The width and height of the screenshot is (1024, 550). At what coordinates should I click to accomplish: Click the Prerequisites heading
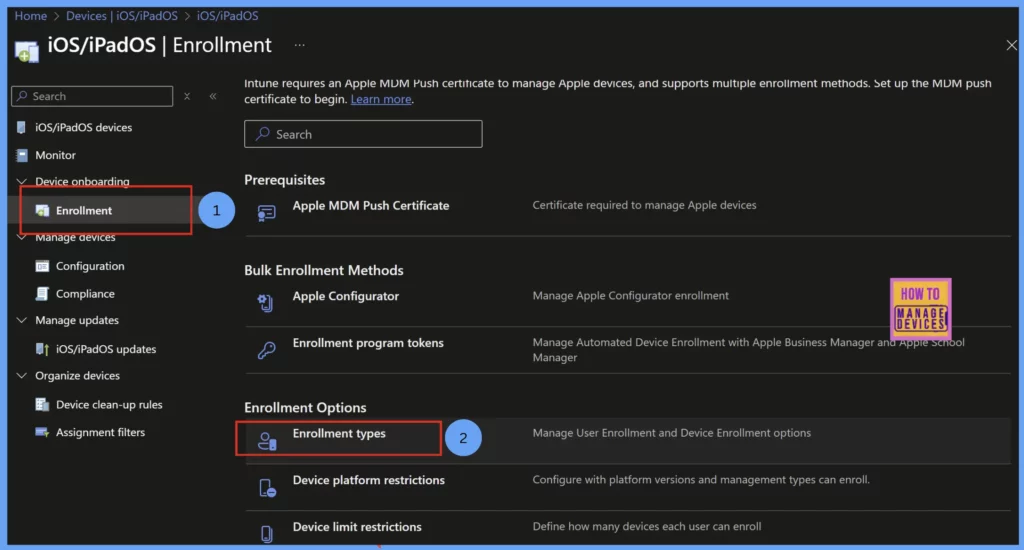[x=284, y=180]
